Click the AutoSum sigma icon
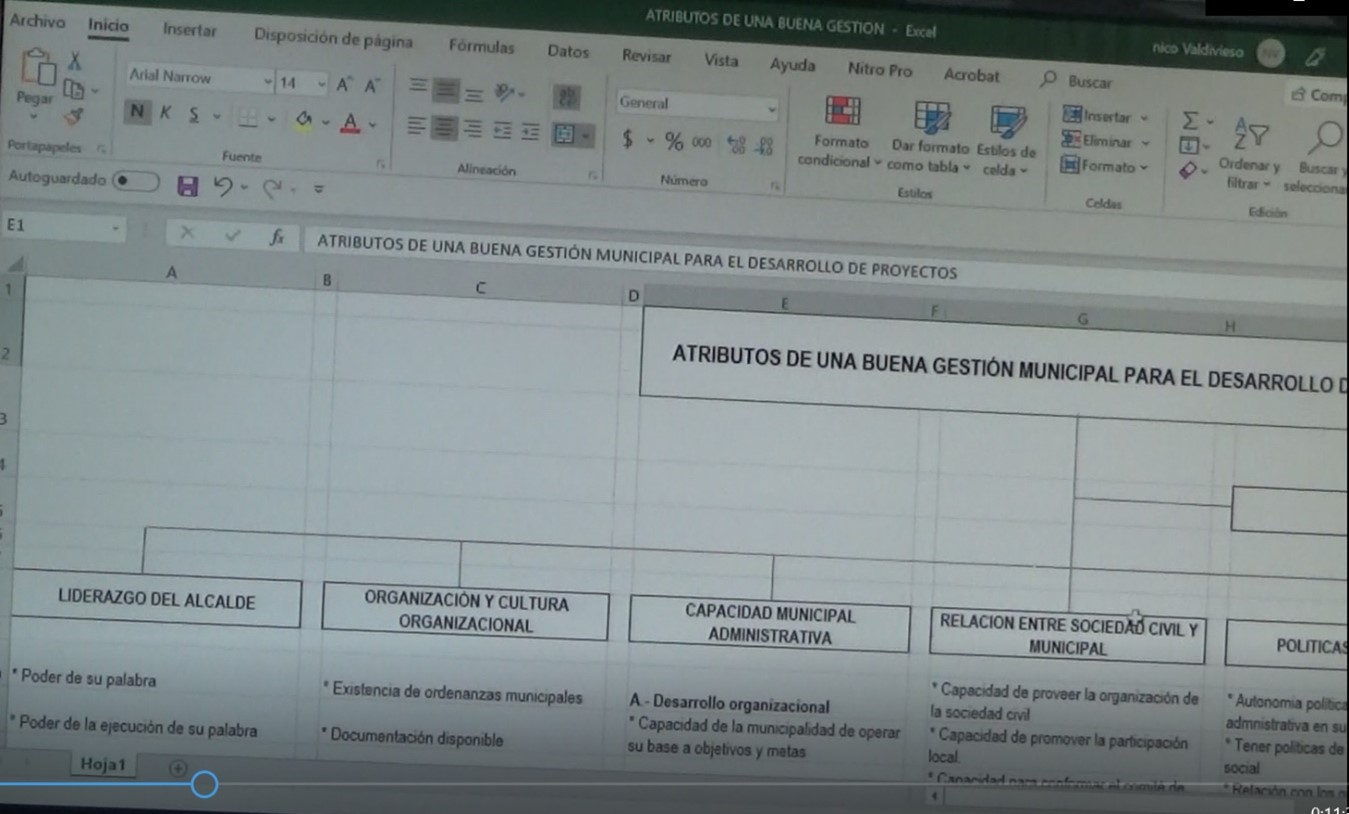This screenshot has width=1349, height=814. pos(1189,122)
